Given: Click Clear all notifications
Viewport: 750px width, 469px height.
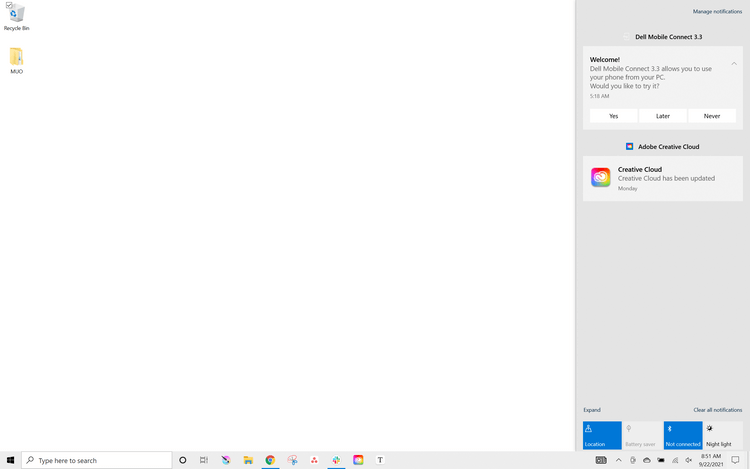Looking at the screenshot, I should click(718, 410).
